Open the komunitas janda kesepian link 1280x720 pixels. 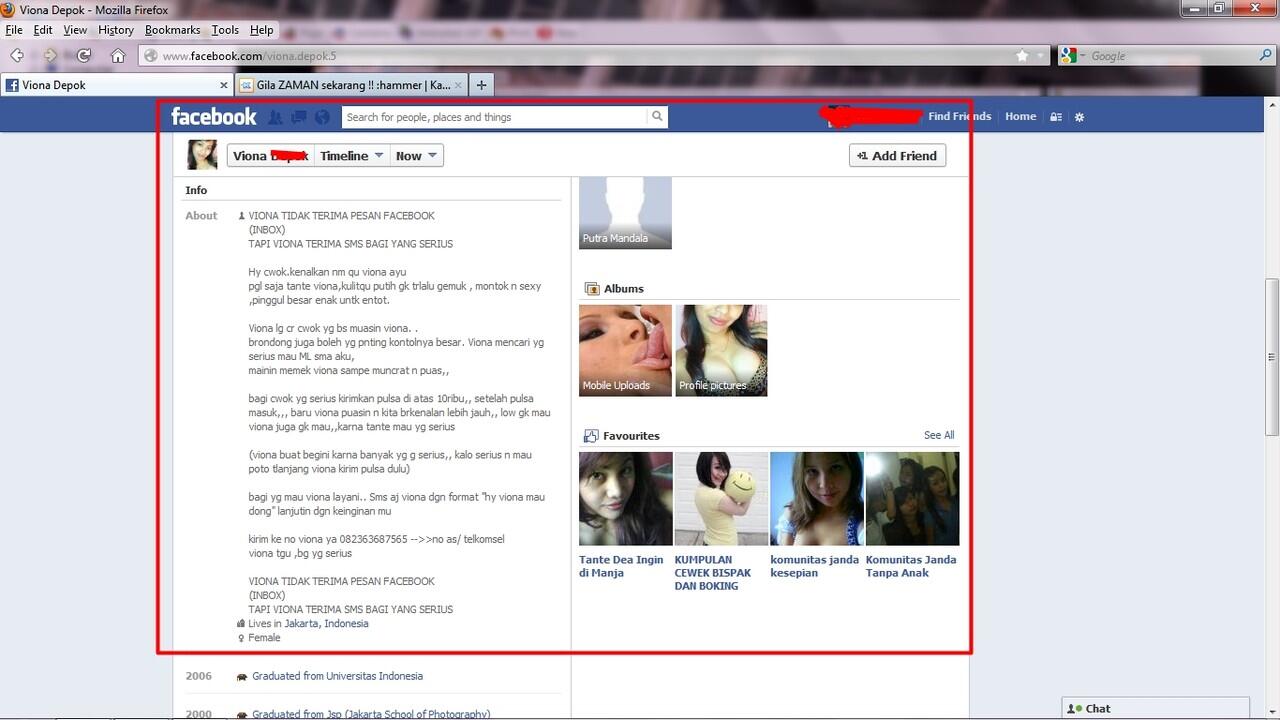pyautogui.click(x=814, y=566)
